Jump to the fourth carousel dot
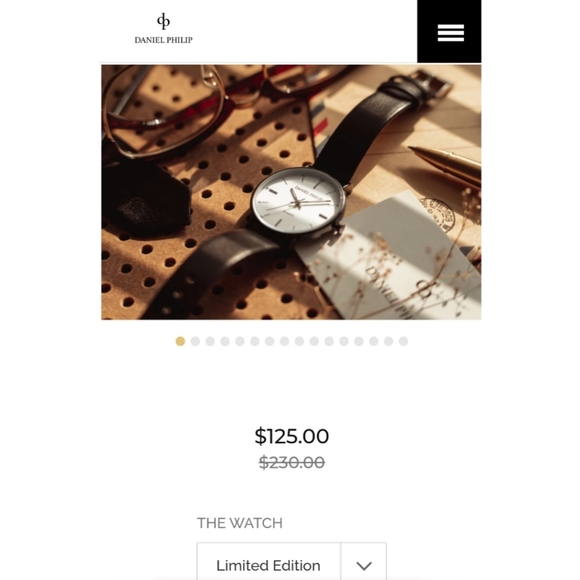580x580 pixels. 225,341
